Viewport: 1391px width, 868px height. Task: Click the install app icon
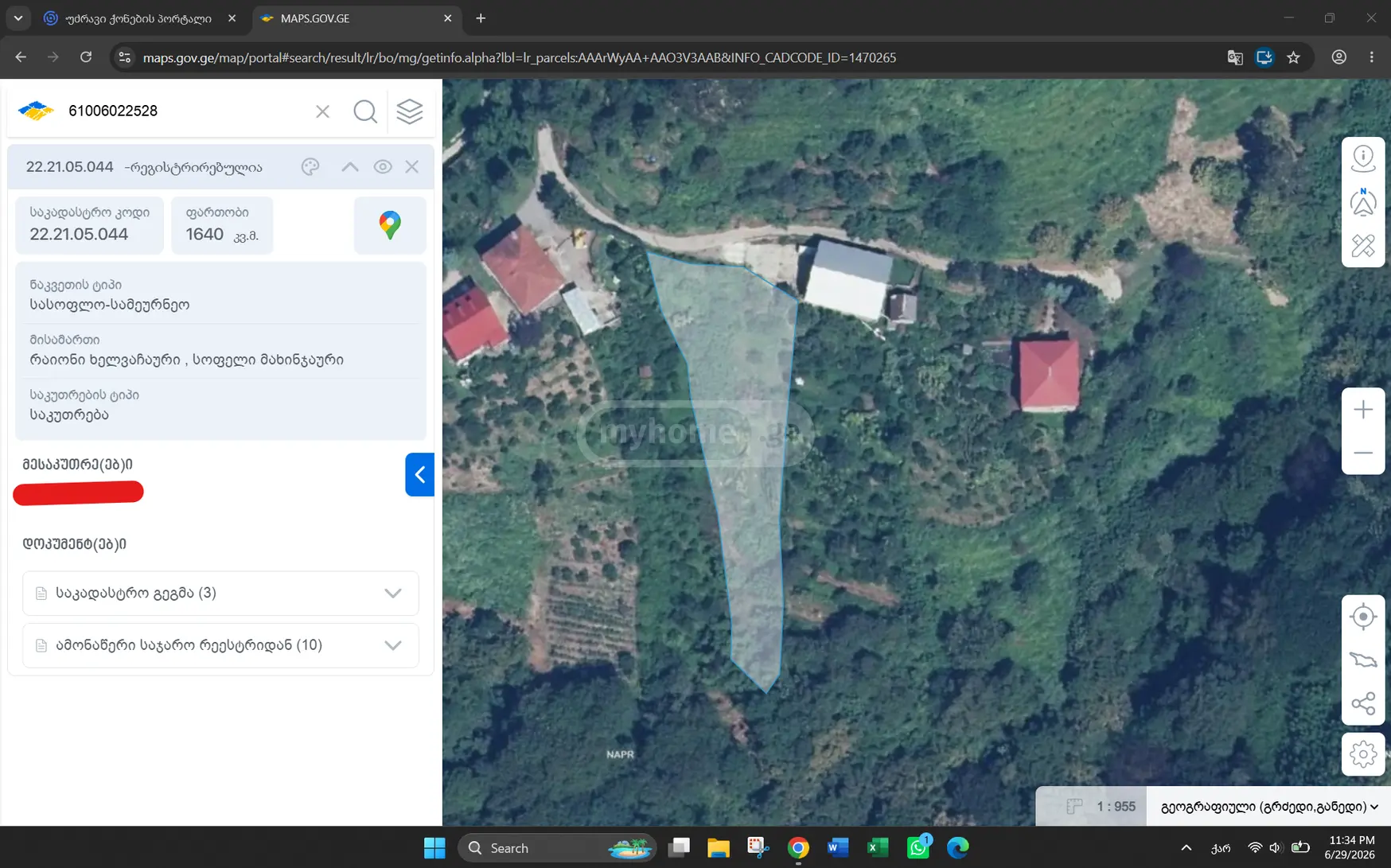(x=1264, y=57)
